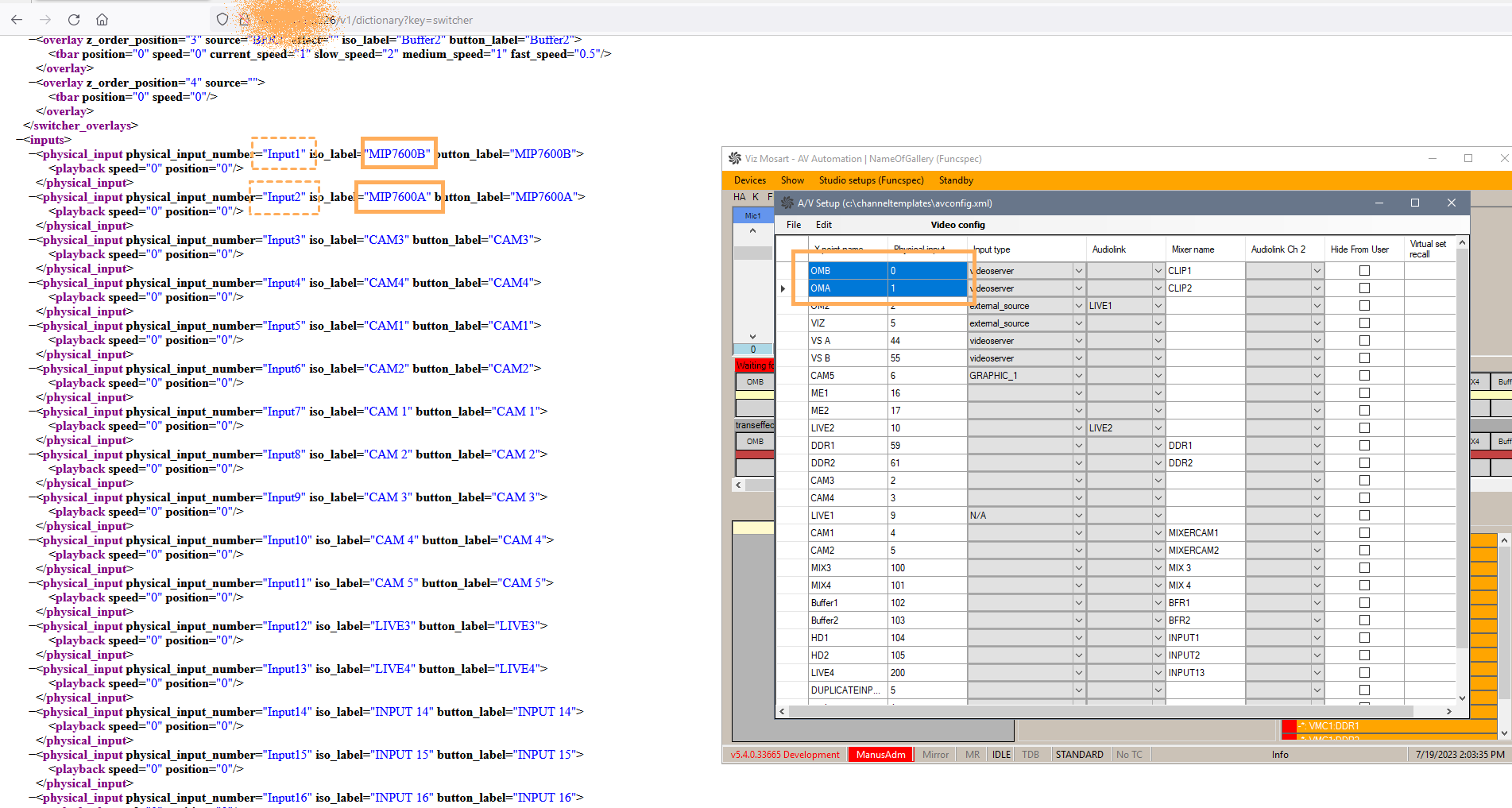
Task: Click left arrow of A/V Setup horizontal scrollbar
Action: click(783, 711)
